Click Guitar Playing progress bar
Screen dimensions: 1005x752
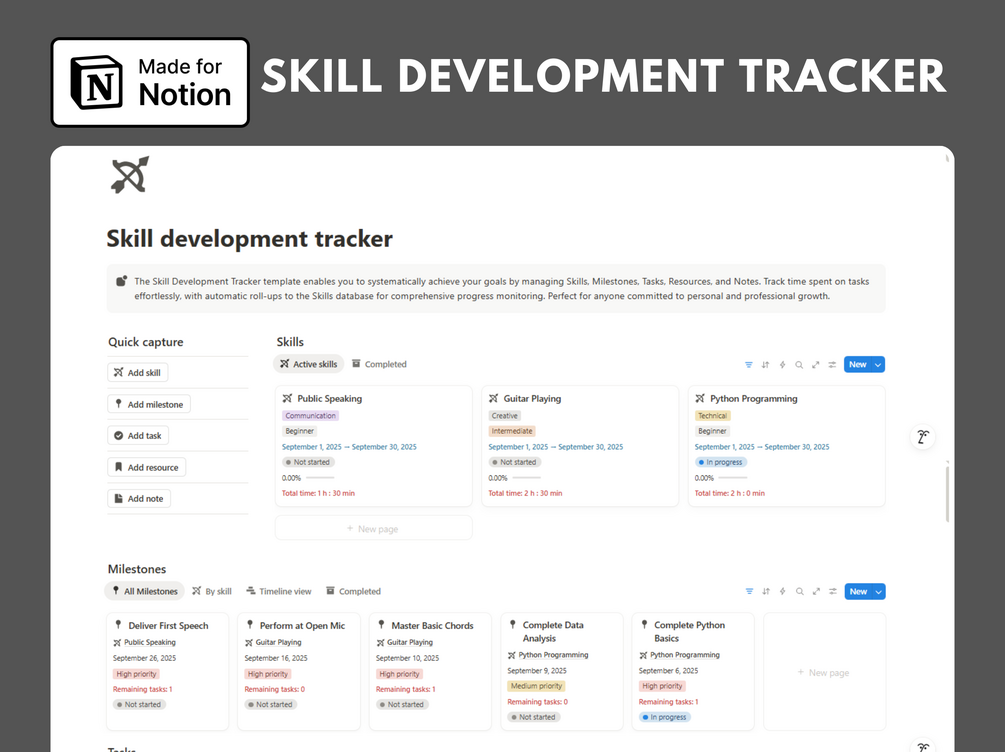pos(526,478)
